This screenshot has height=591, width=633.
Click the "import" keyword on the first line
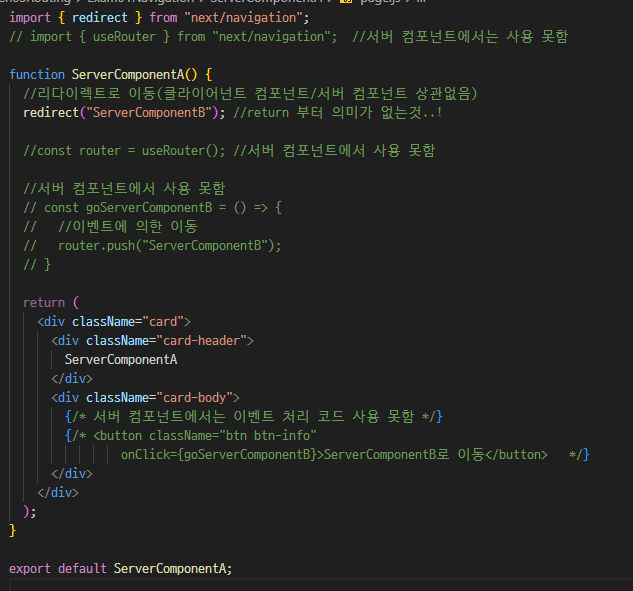(30, 18)
